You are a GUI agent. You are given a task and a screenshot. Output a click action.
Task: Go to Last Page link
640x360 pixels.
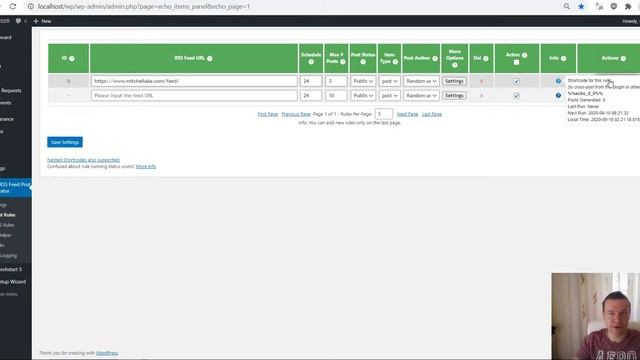432,114
